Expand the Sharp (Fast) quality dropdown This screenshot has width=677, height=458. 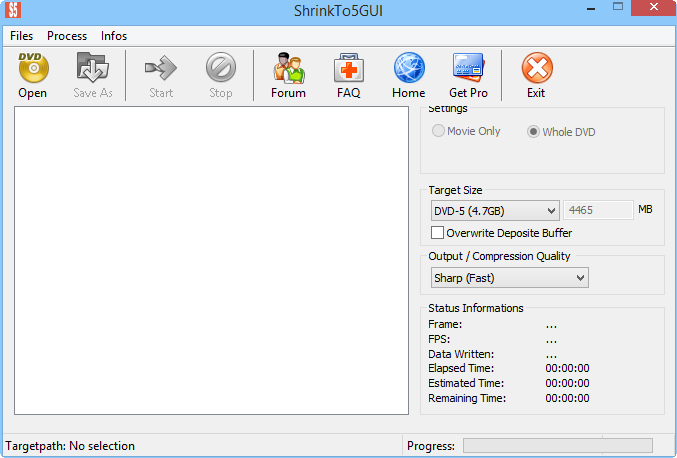click(509, 278)
